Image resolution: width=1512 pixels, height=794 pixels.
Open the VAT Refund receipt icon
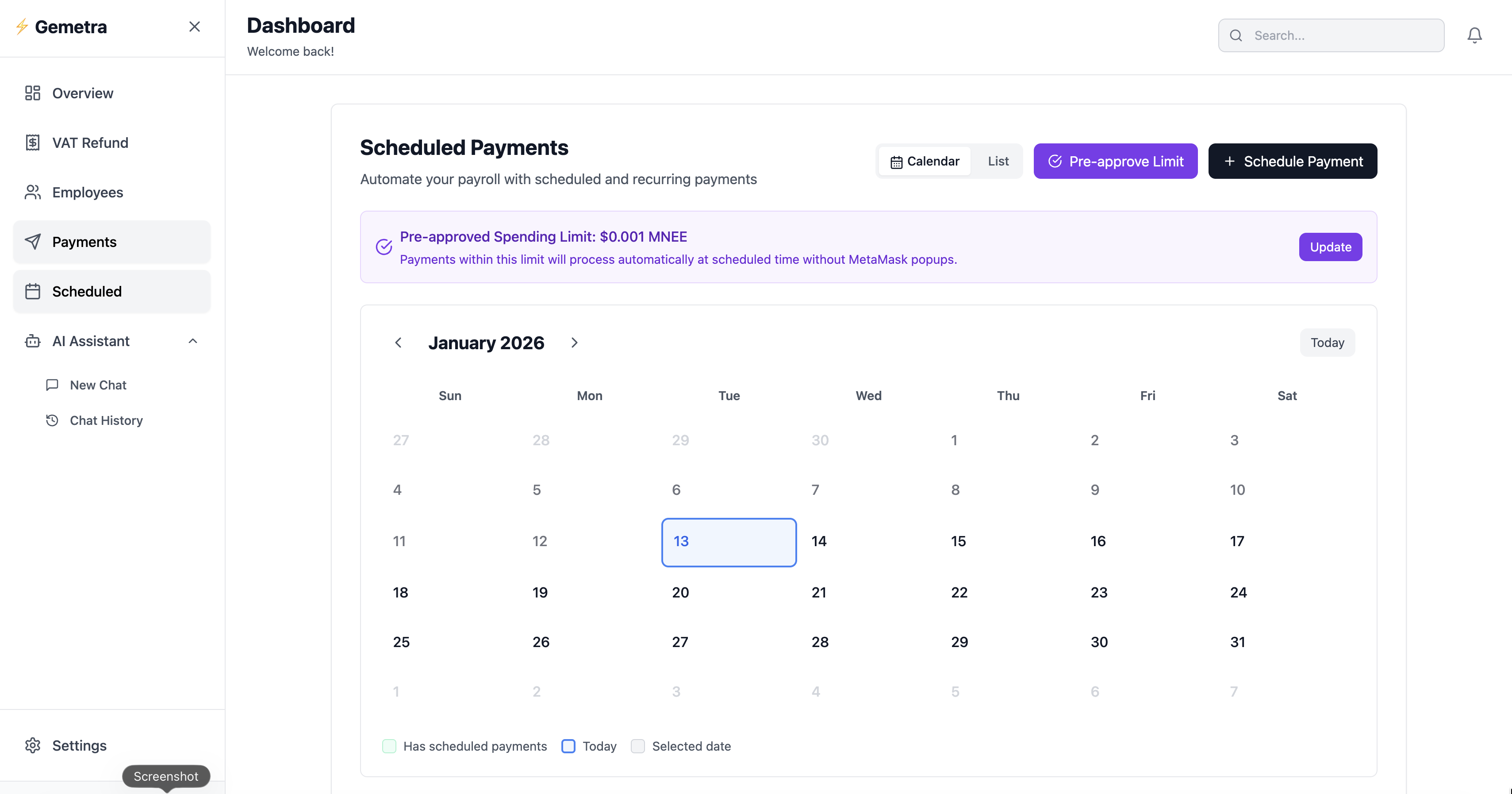pos(33,143)
